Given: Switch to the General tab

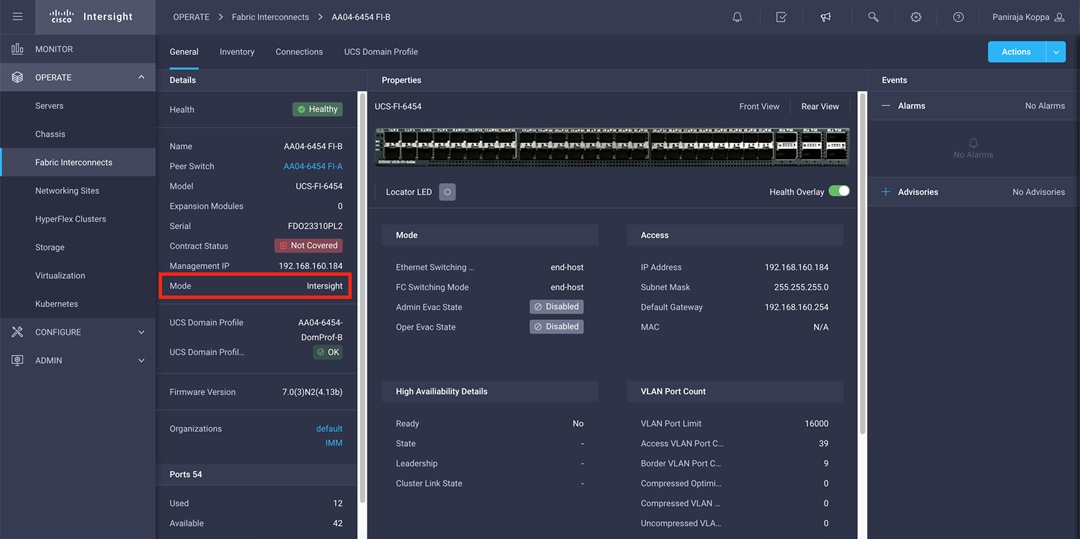Looking at the screenshot, I should pos(184,52).
